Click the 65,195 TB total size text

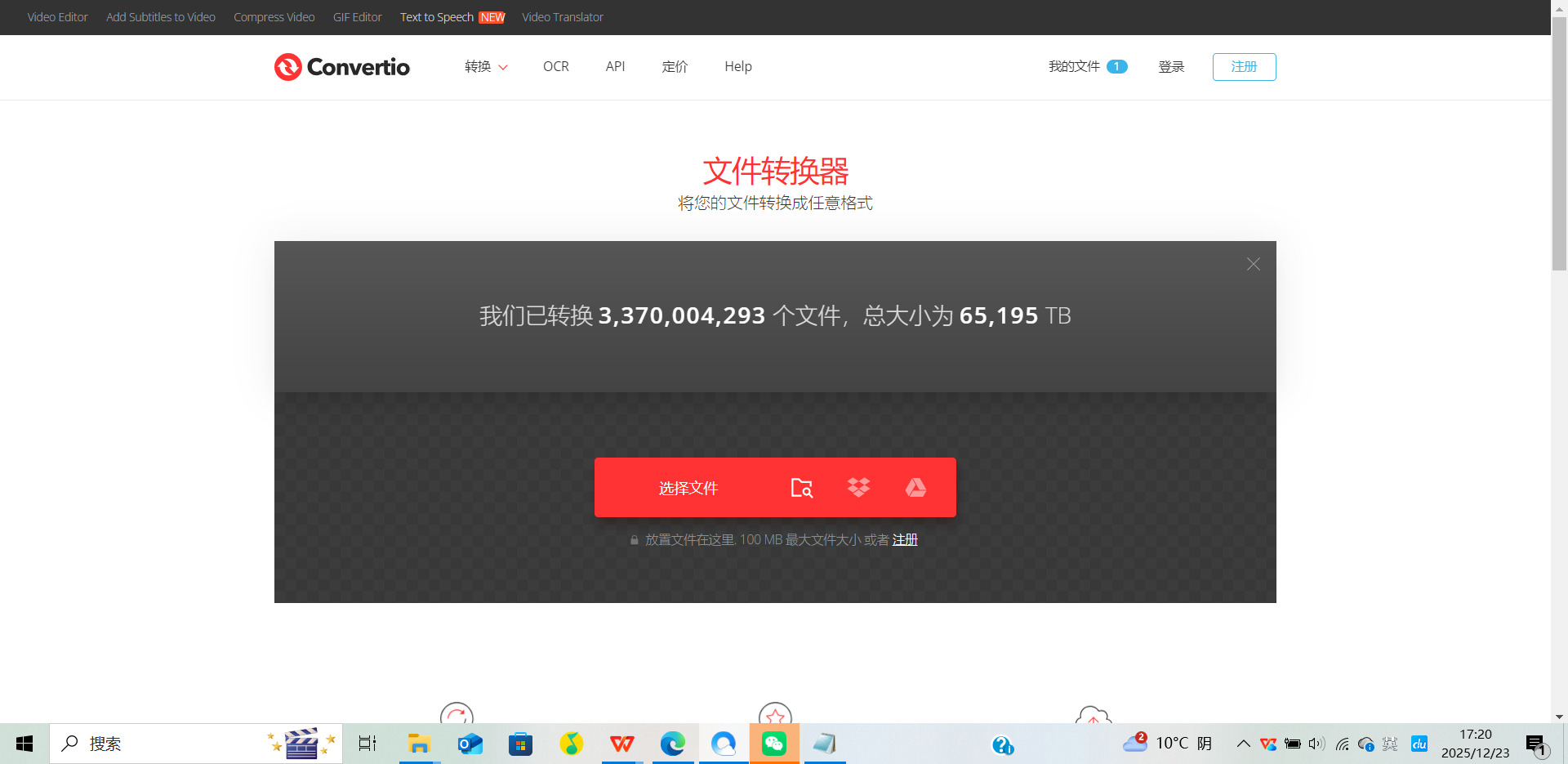pyautogui.click(x=1015, y=315)
